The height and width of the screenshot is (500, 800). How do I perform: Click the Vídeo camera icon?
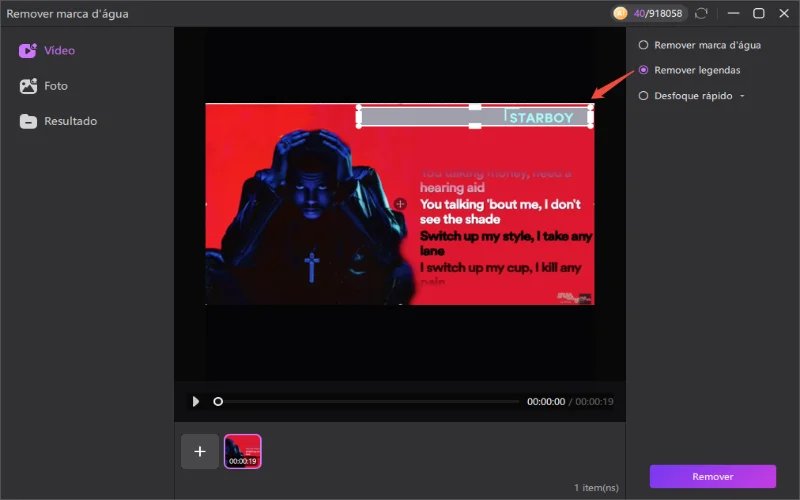[x=28, y=51]
